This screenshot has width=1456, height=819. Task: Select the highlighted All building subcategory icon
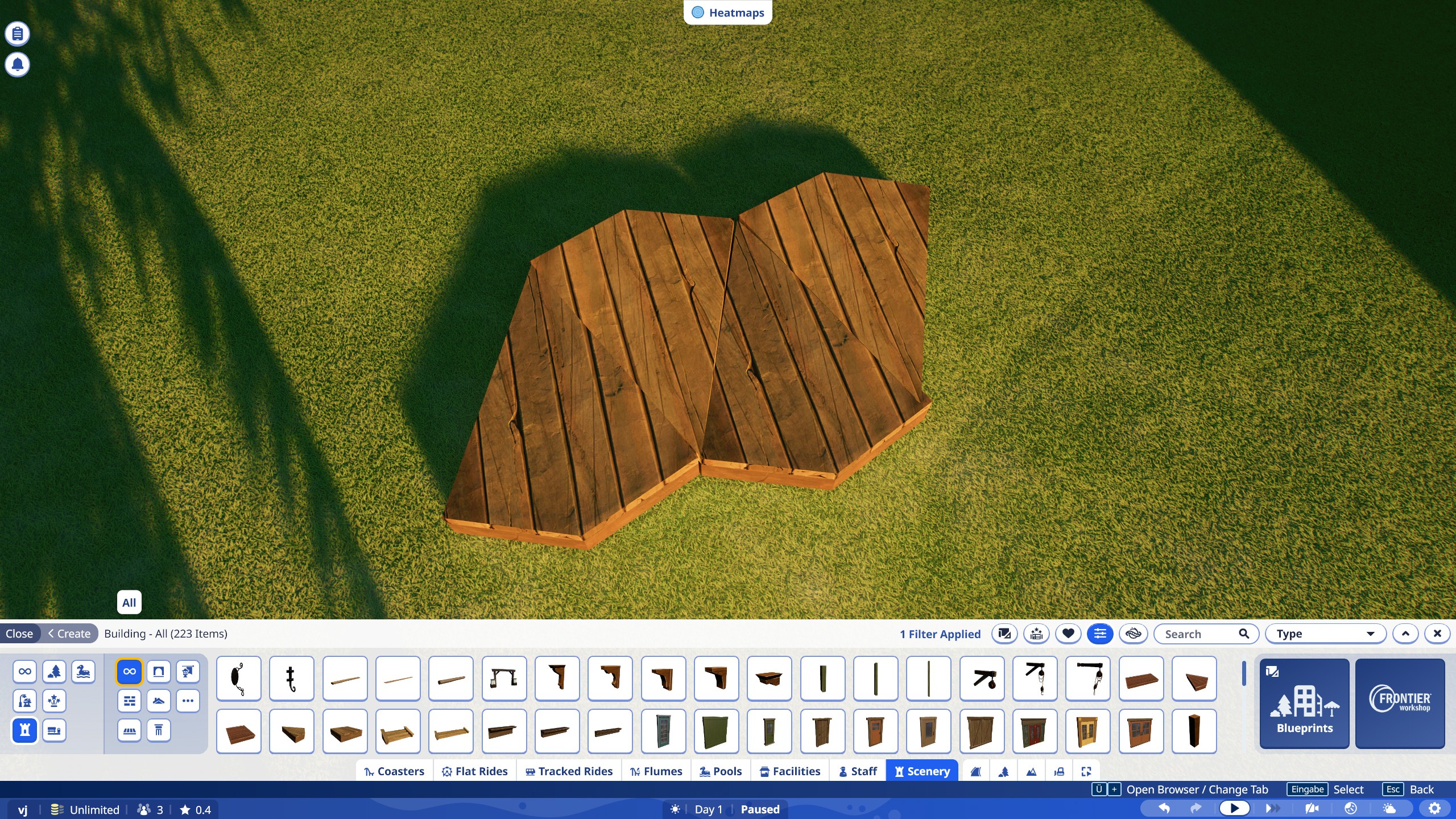[130, 671]
